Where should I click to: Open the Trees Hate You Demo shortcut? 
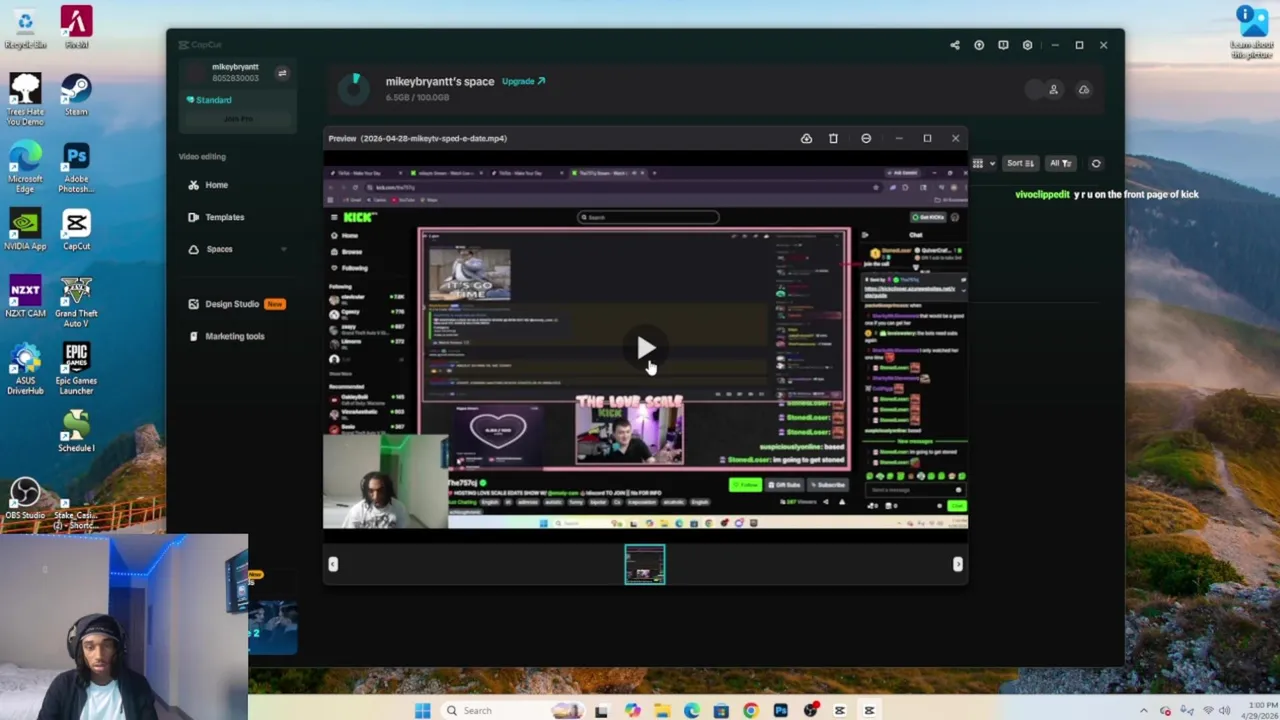(25, 99)
